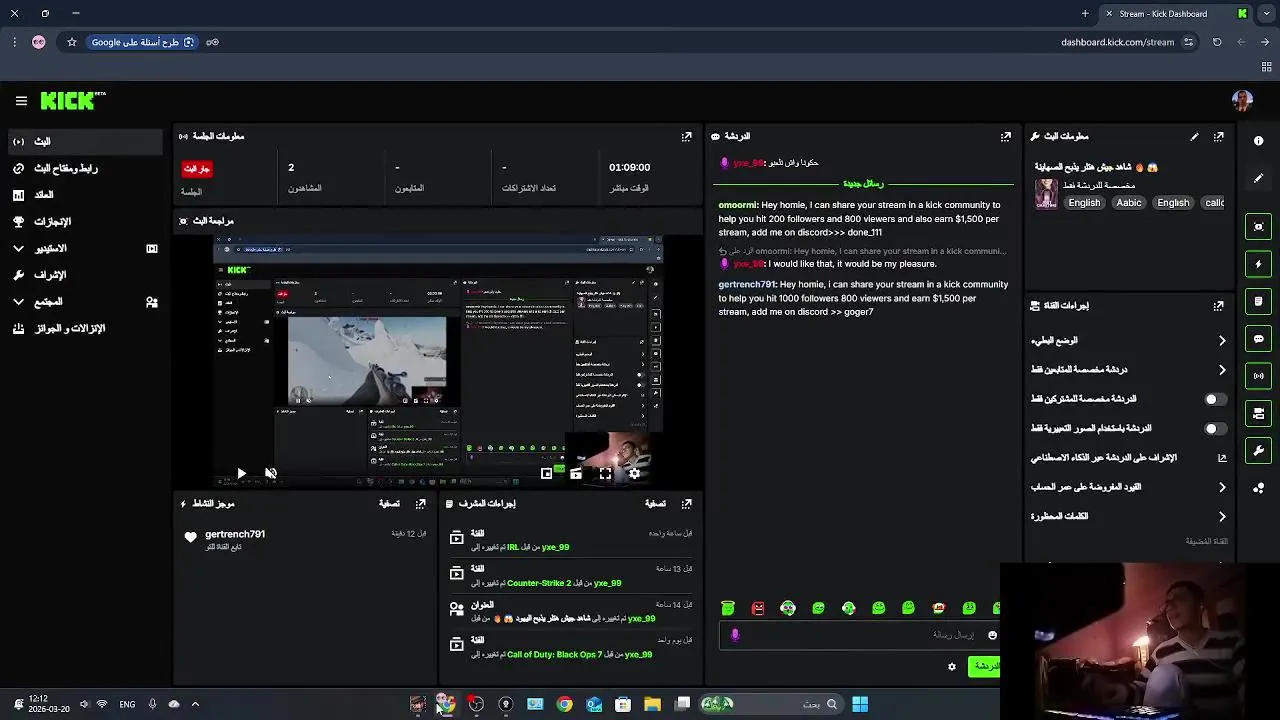Open AI chat moderation external link
The image size is (1280, 720).
pos(1222,458)
